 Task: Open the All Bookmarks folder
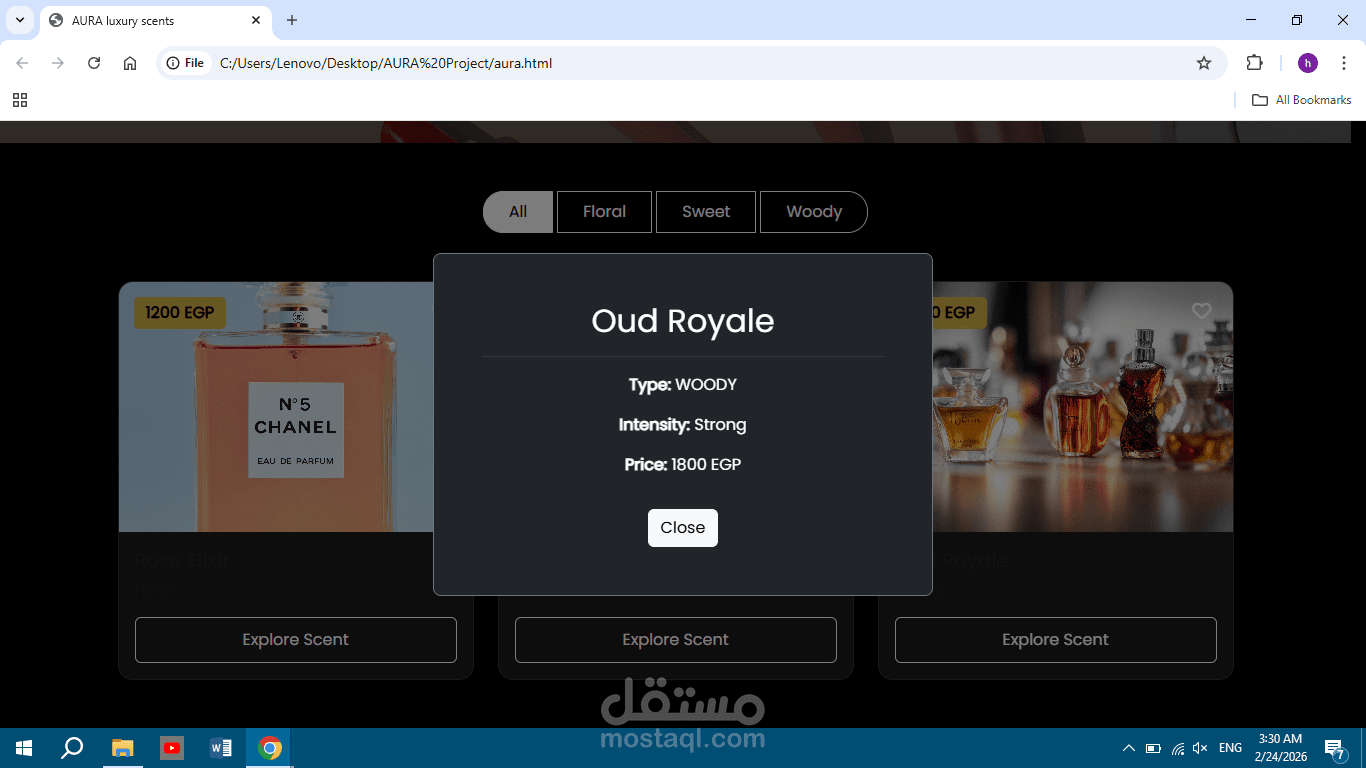(x=1302, y=100)
